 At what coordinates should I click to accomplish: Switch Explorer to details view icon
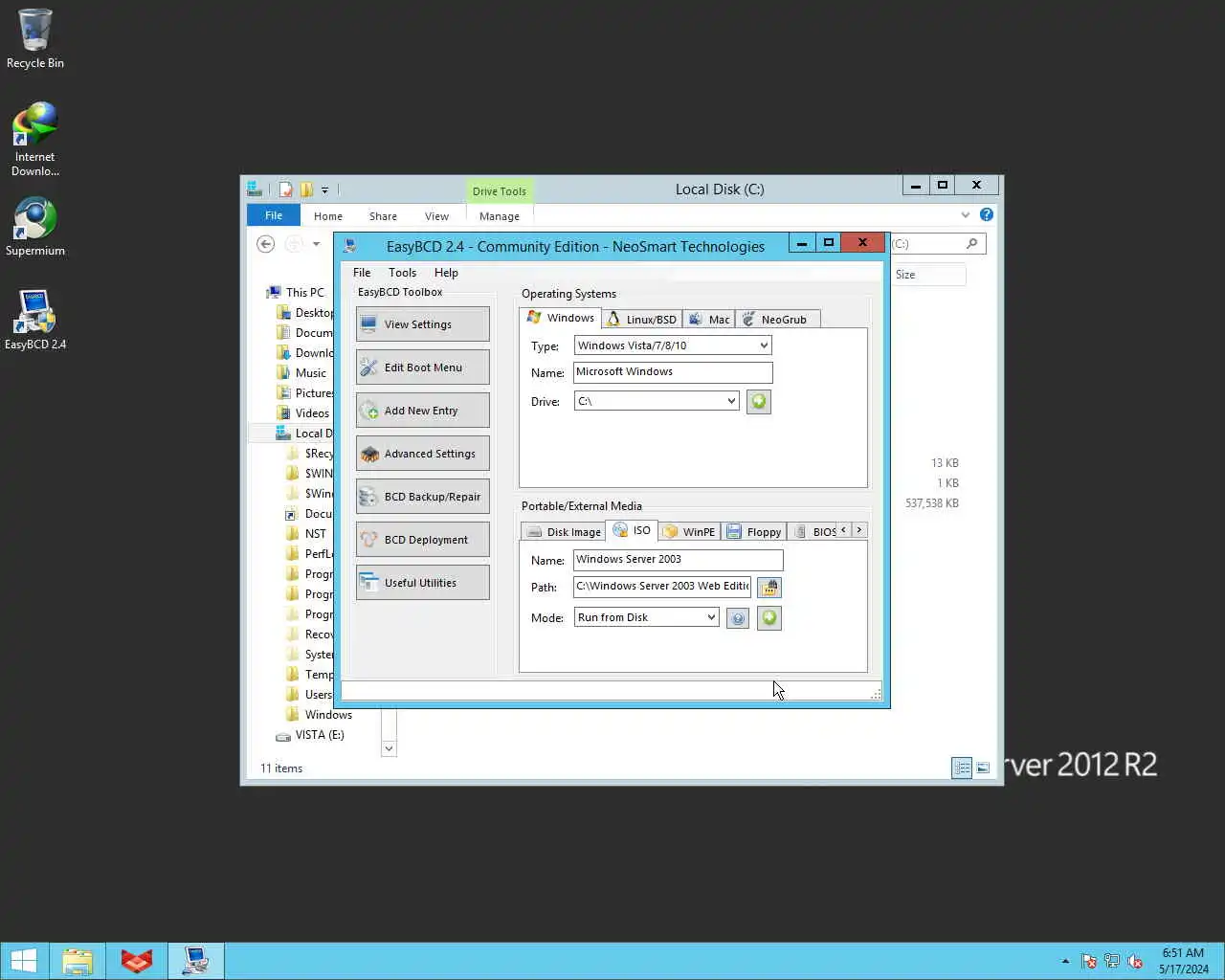(x=962, y=768)
